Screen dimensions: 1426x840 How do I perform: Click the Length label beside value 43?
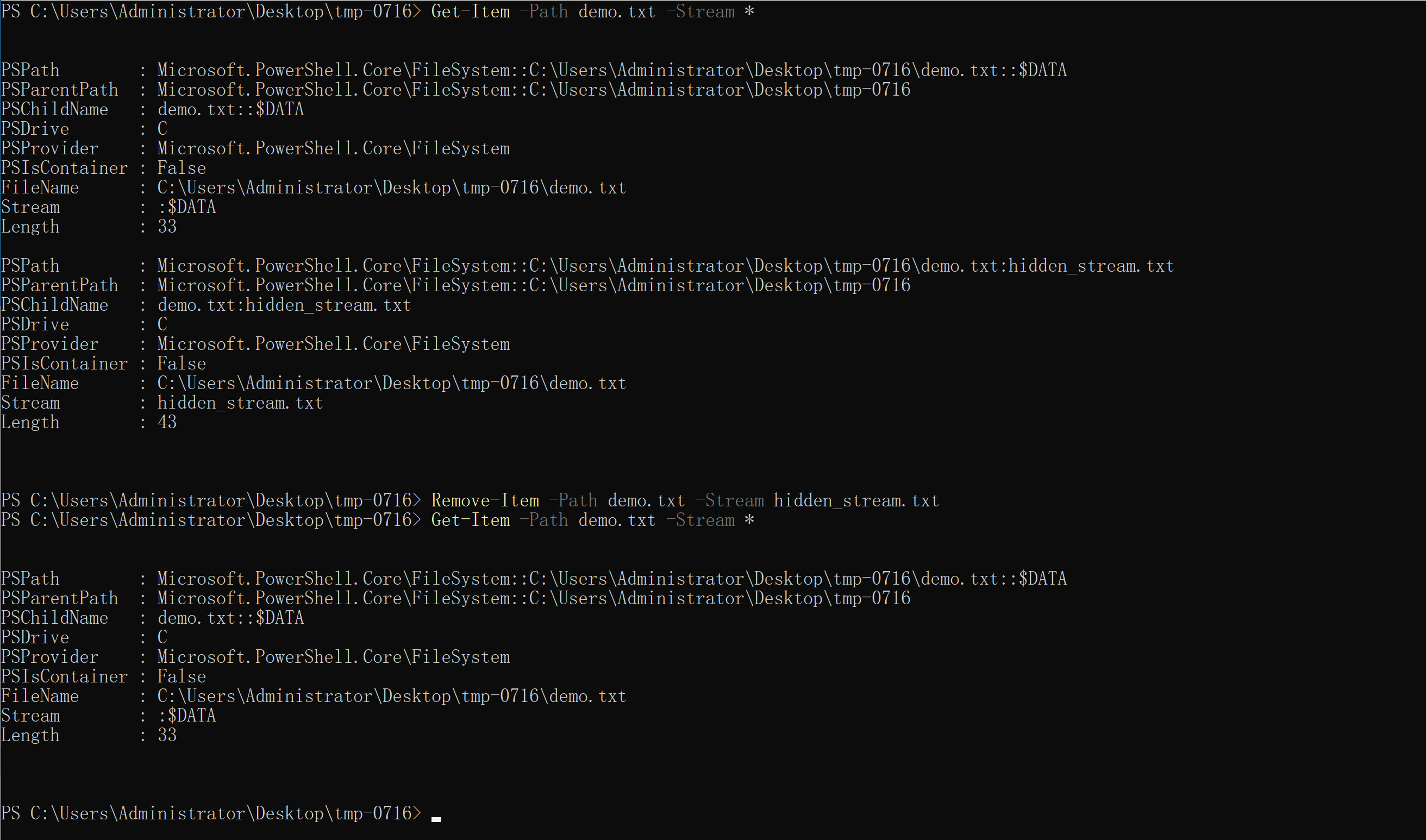pyautogui.click(x=30, y=422)
